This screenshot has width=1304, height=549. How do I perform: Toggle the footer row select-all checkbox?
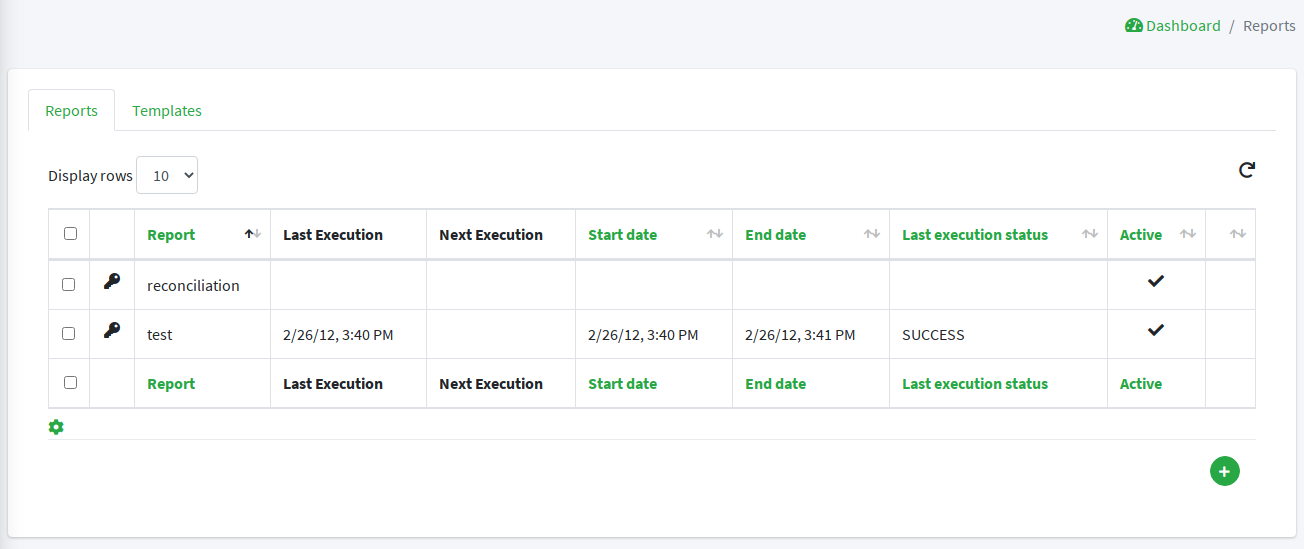[x=70, y=382]
